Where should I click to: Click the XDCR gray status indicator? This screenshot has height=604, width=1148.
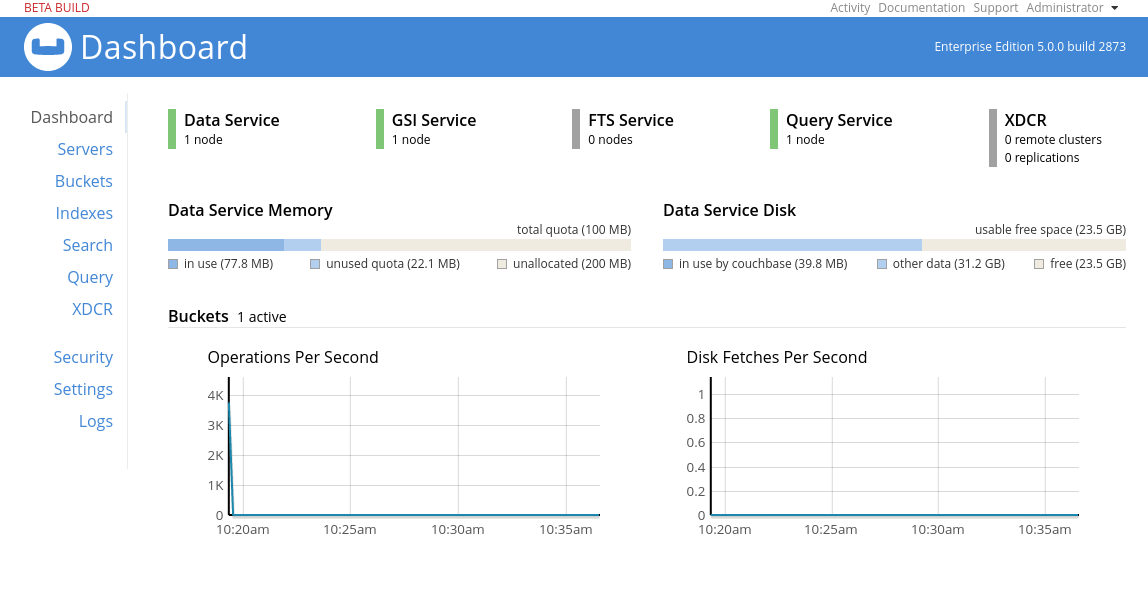coord(993,138)
